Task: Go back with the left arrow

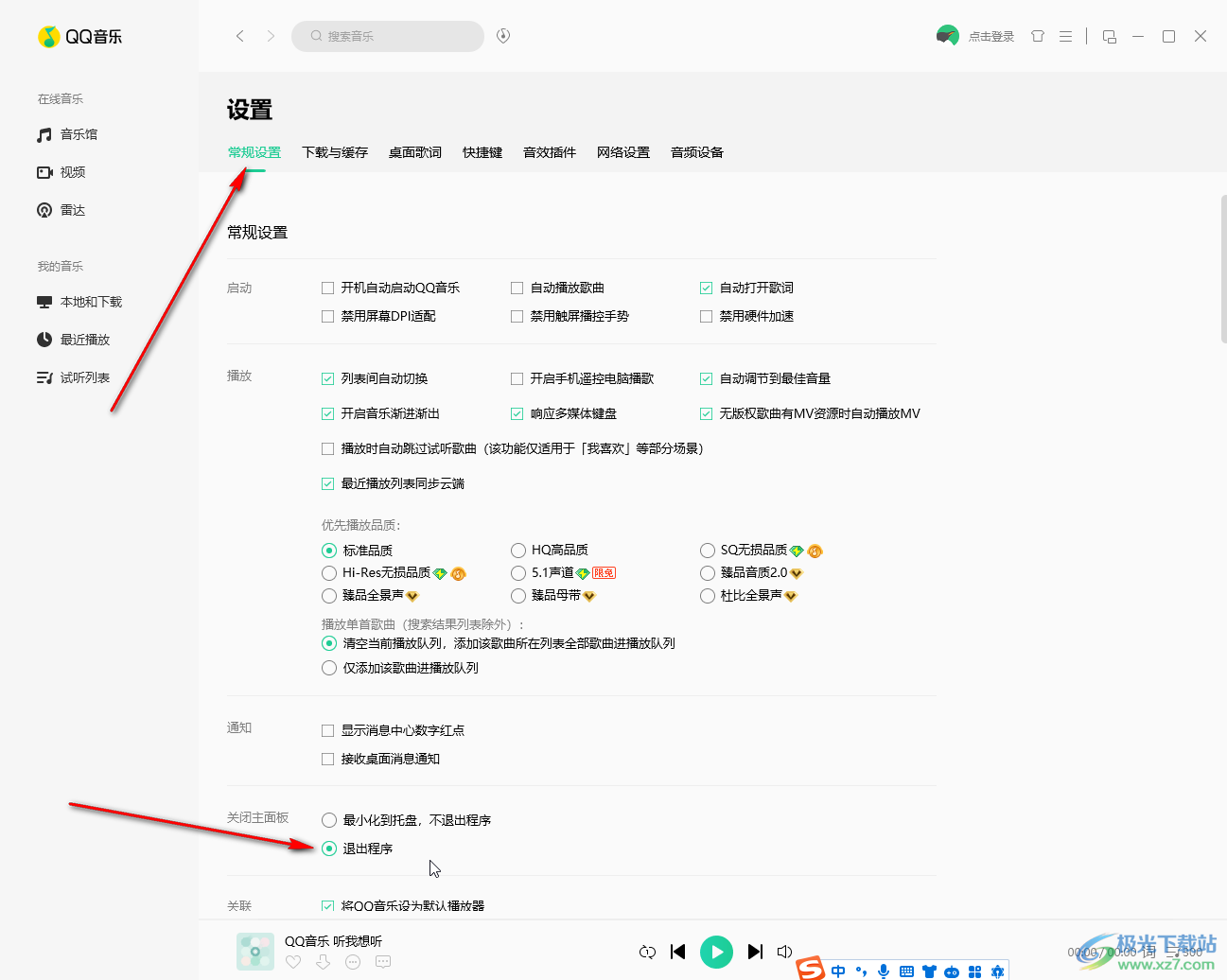Action: [240, 36]
